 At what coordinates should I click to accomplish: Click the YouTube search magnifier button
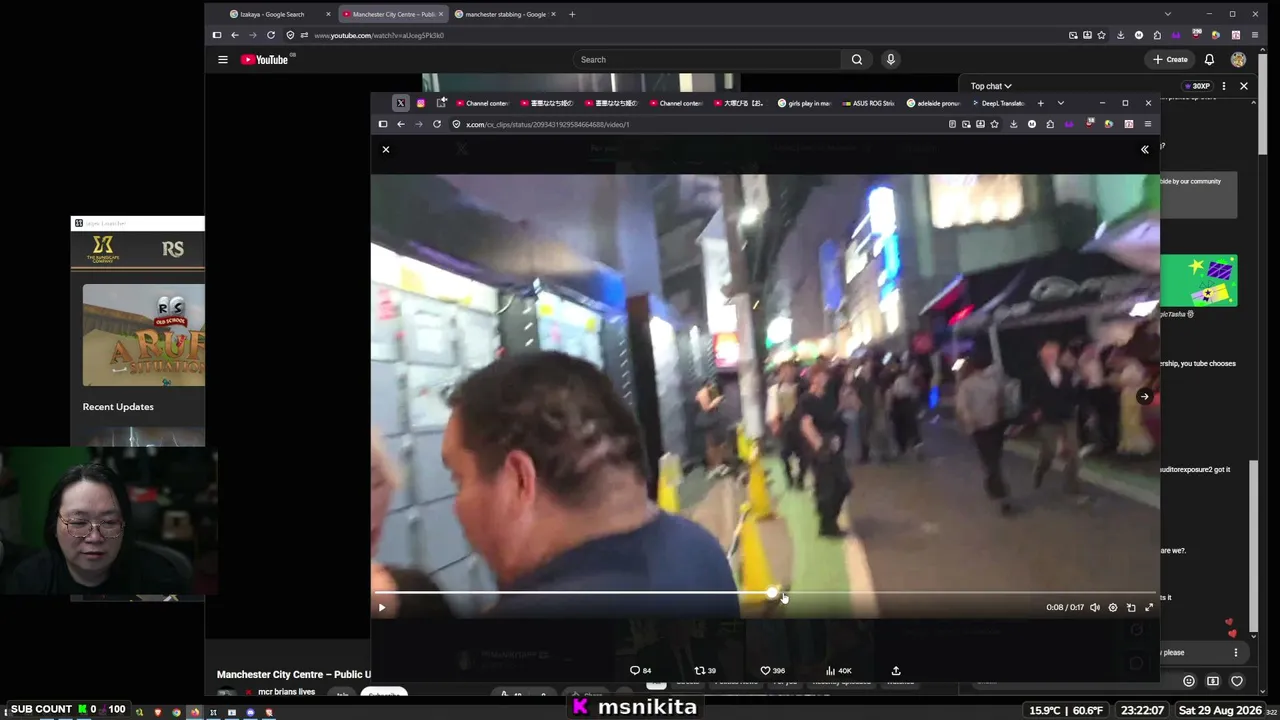point(857,60)
